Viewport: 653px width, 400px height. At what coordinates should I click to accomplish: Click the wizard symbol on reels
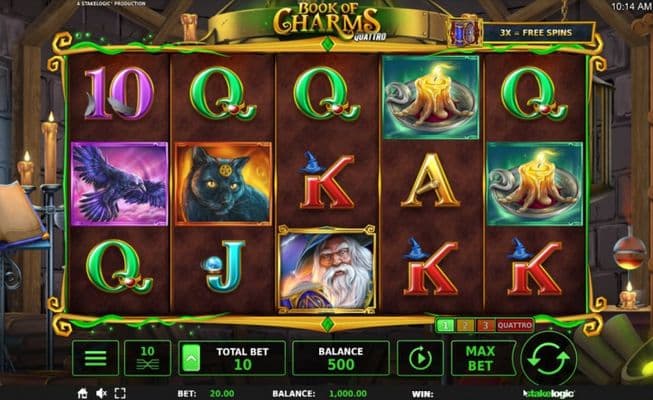327,269
